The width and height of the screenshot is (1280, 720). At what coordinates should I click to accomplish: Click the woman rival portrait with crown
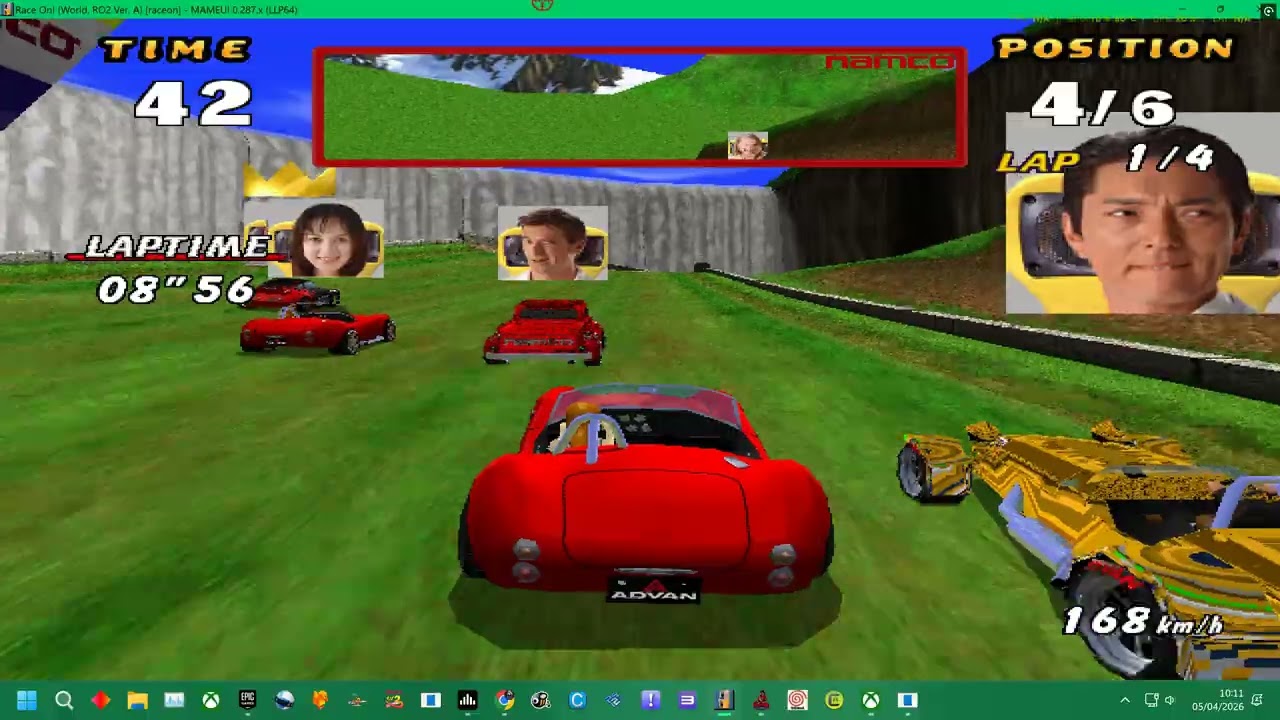pyautogui.click(x=326, y=240)
